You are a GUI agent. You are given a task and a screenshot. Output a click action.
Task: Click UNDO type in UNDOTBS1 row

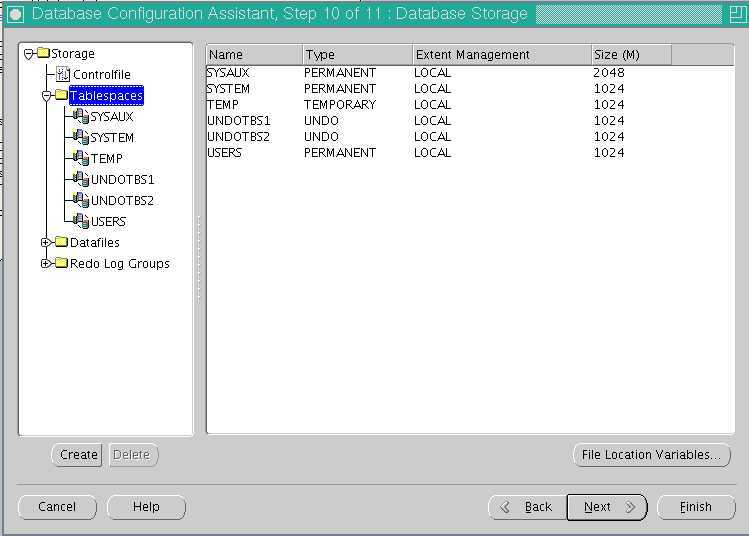pos(321,120)
